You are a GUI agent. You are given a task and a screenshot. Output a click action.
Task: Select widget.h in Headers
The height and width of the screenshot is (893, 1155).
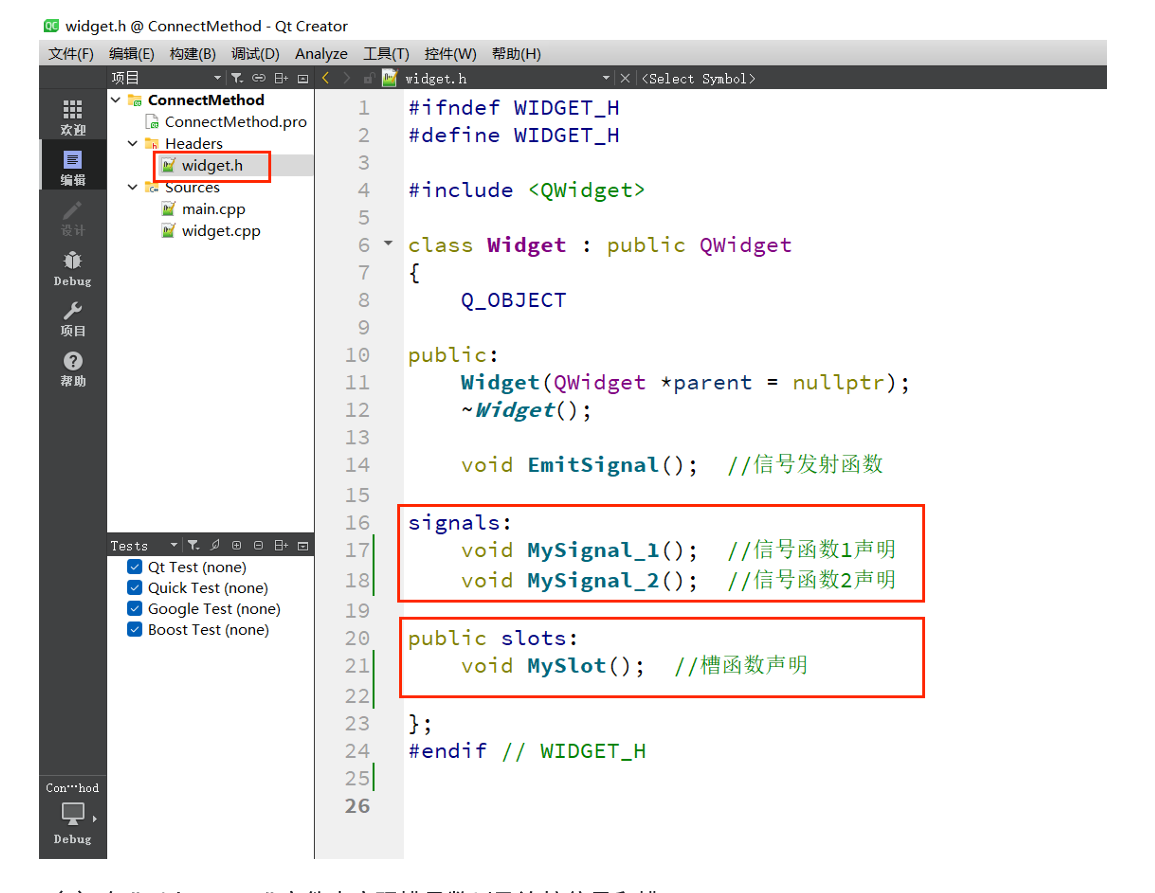click(x=212, y=166)
